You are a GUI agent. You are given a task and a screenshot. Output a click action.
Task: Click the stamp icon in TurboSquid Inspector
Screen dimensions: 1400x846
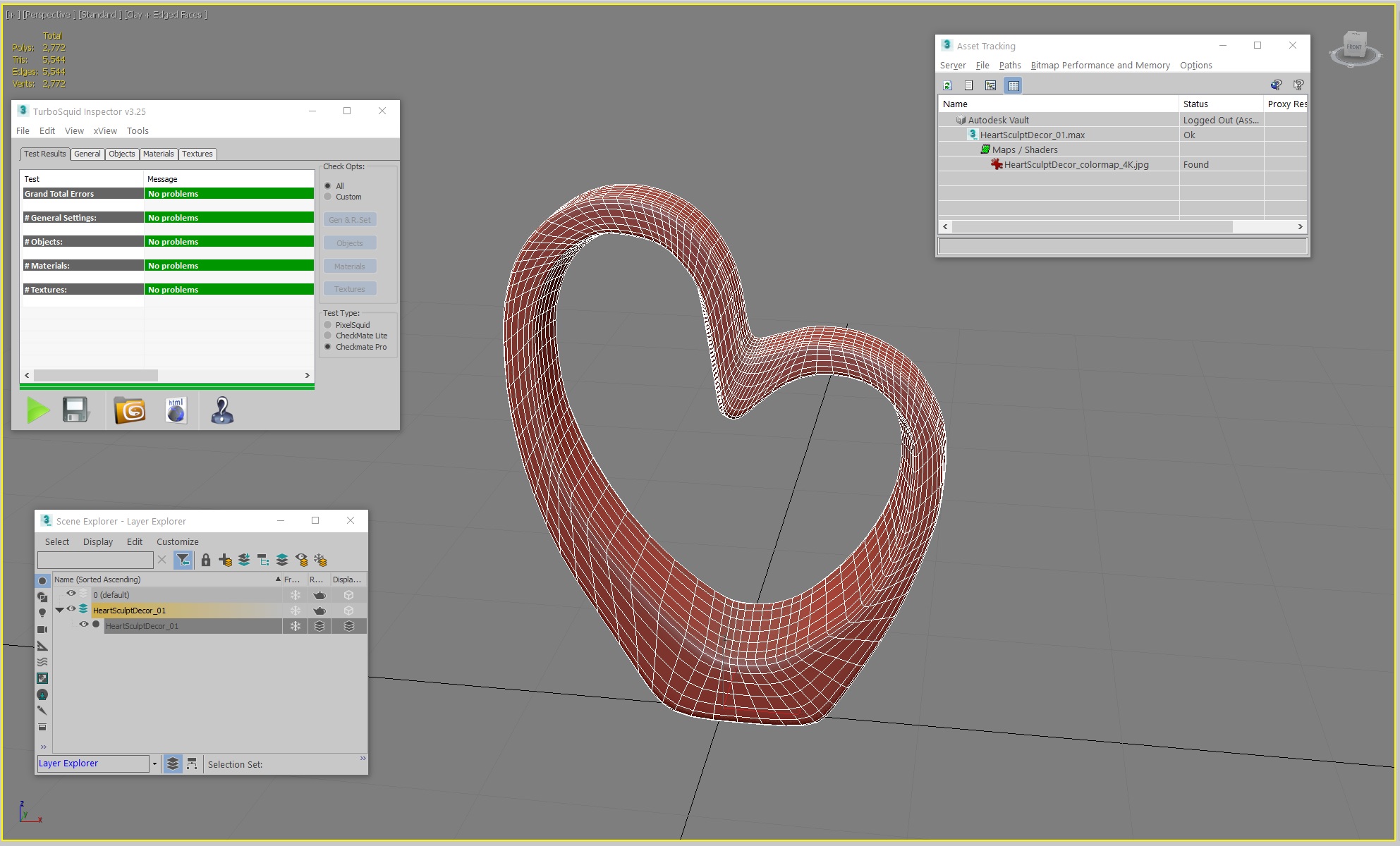click(x=222, y=410)
